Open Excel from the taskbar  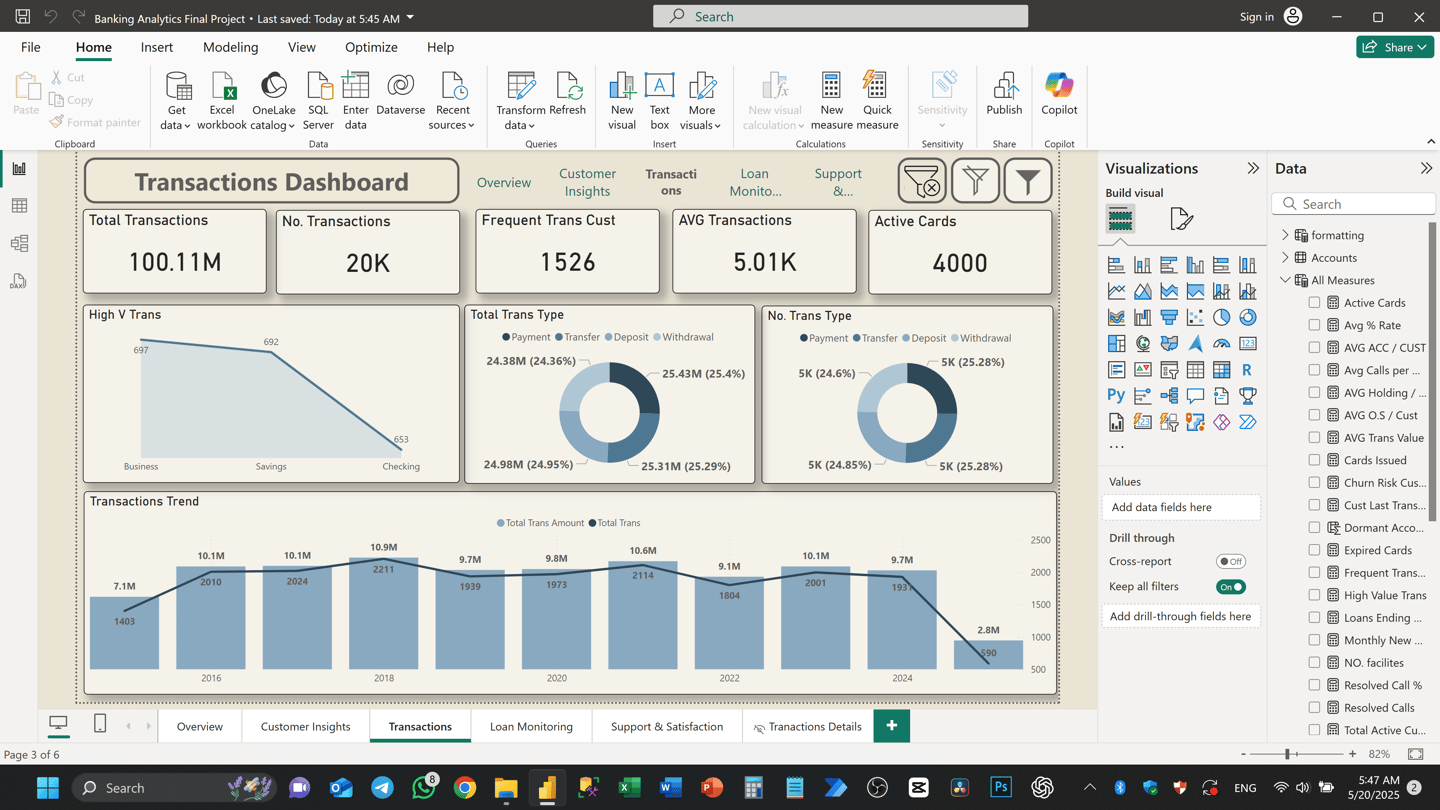[x=629, y=788]
